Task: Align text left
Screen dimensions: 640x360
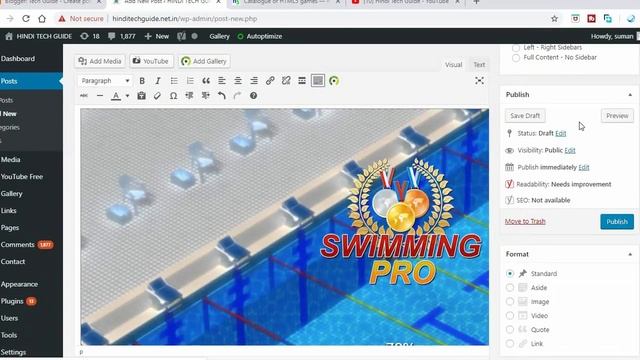Action: tap(222, 81)
